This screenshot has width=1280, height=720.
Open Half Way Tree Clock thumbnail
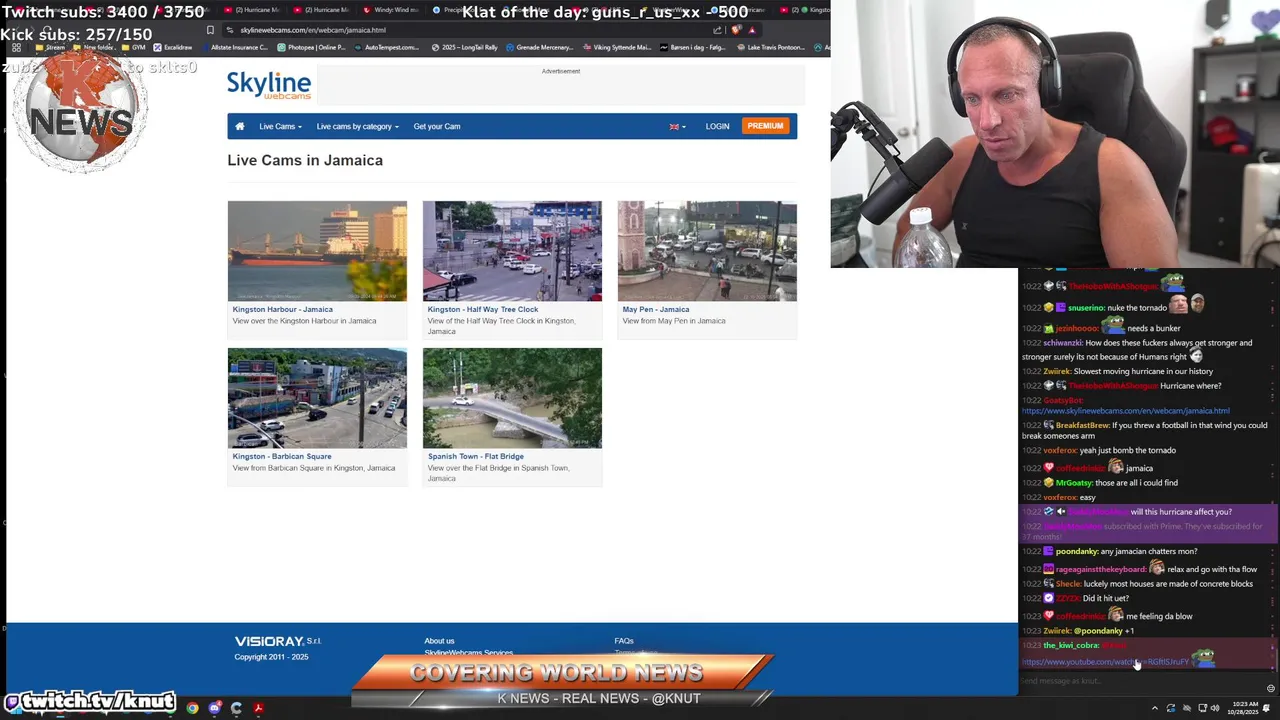click(x=512, y=251)
